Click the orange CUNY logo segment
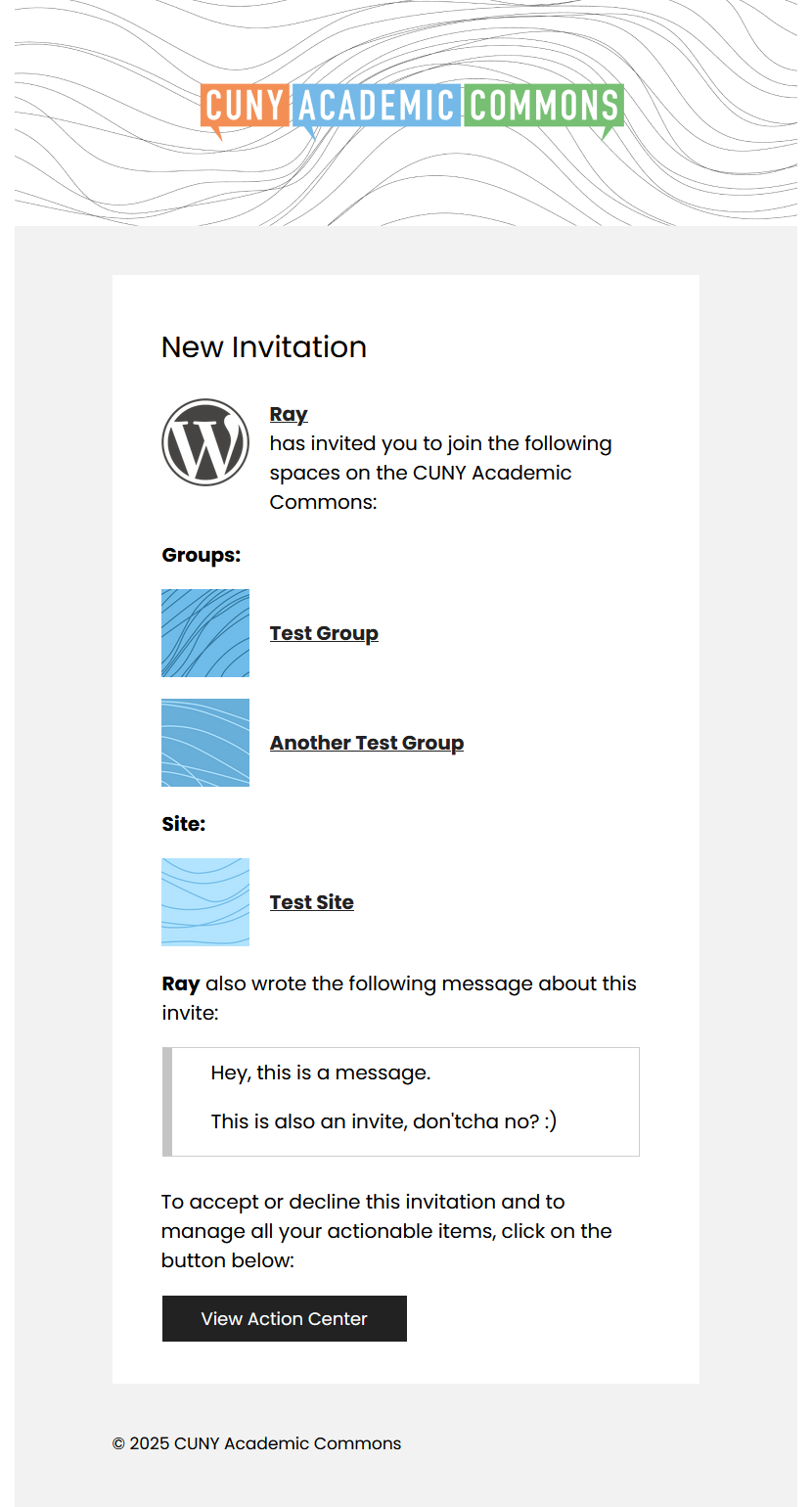 click(245, 106)
